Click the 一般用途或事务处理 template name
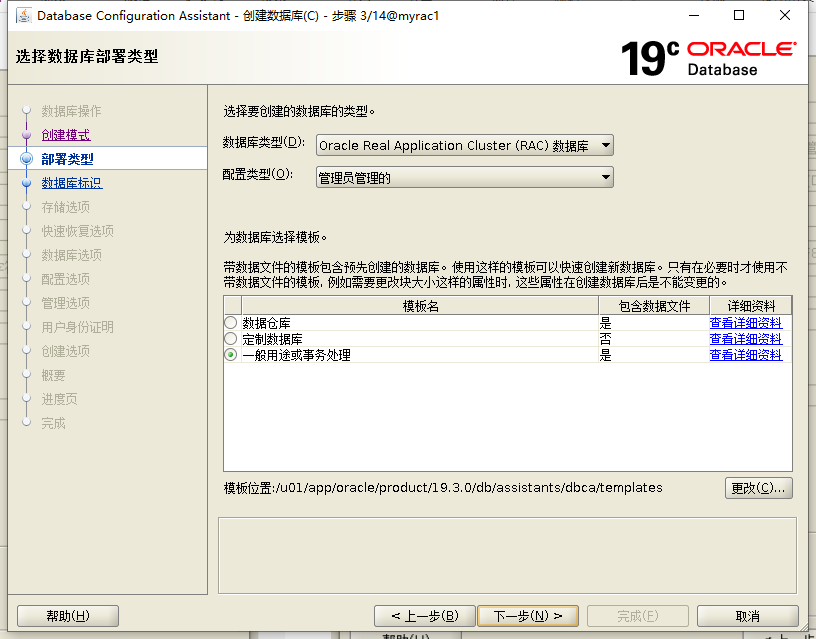This screenshot has height=639, width=816. pos(296,355)
